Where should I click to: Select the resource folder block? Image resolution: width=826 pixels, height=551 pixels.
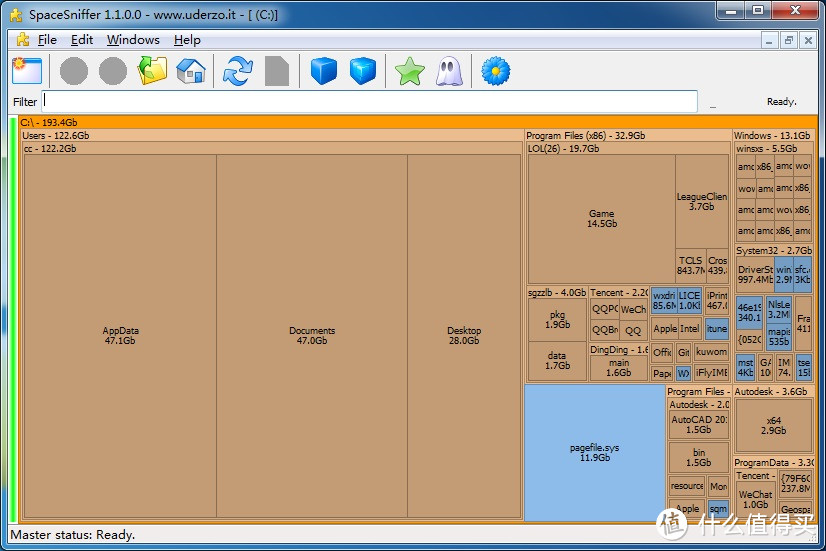pos(687,486)
